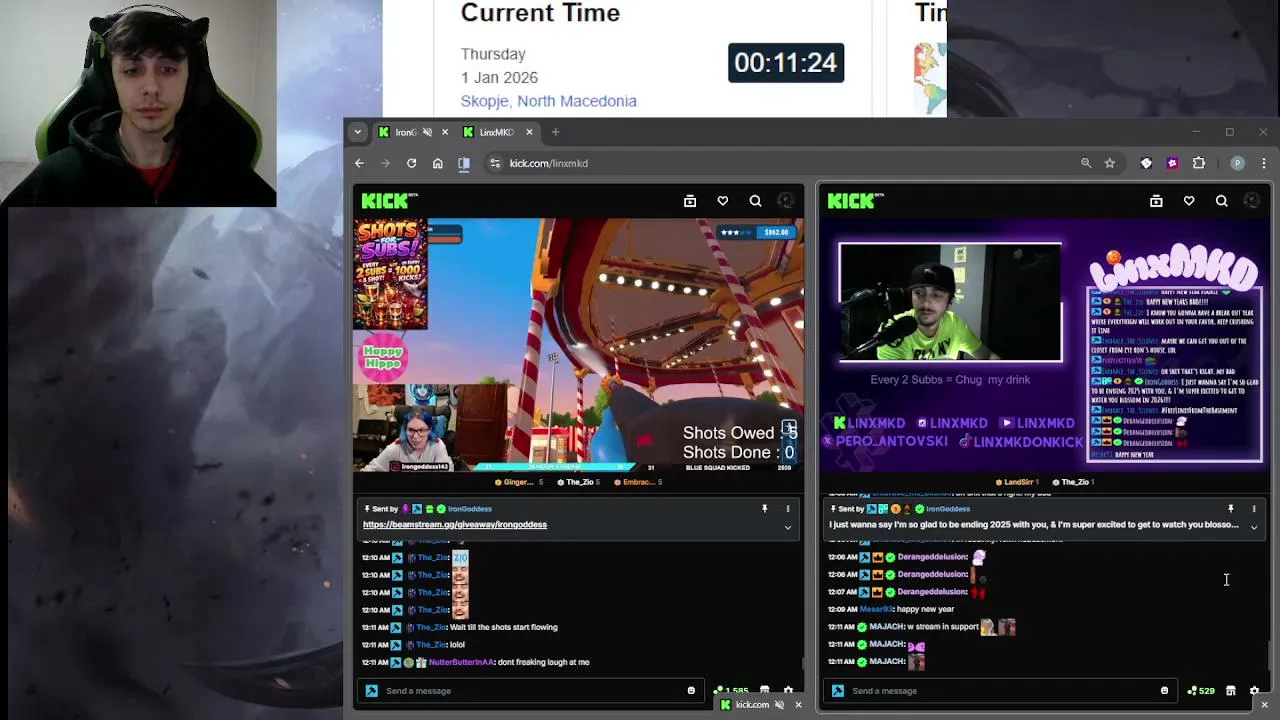
Task: Open right pinned message three-dot menu
Action: point(1254,509)
